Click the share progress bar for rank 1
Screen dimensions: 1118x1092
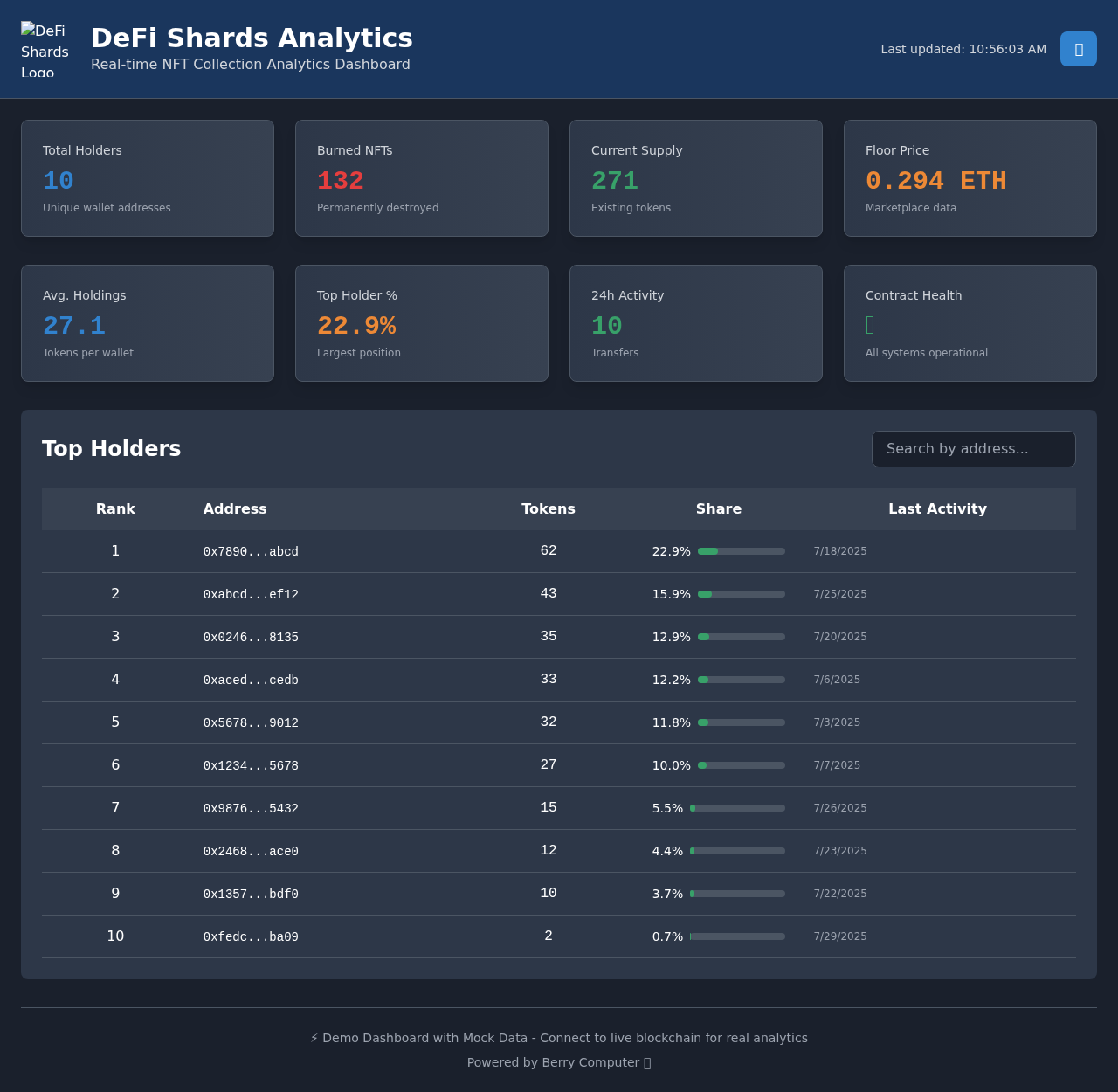coord(737,551)
